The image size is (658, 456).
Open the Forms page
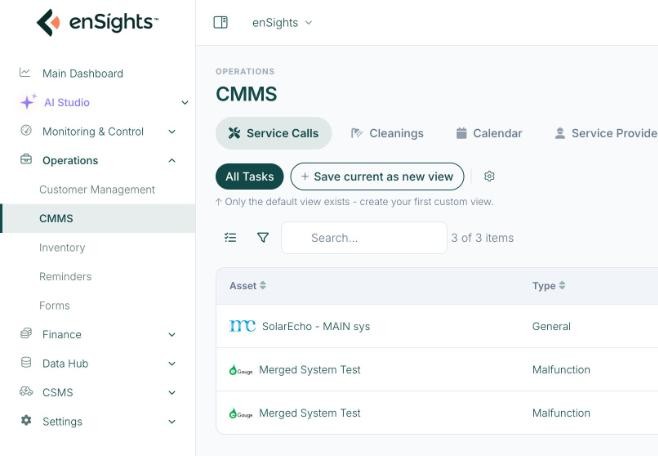[55, 305]
